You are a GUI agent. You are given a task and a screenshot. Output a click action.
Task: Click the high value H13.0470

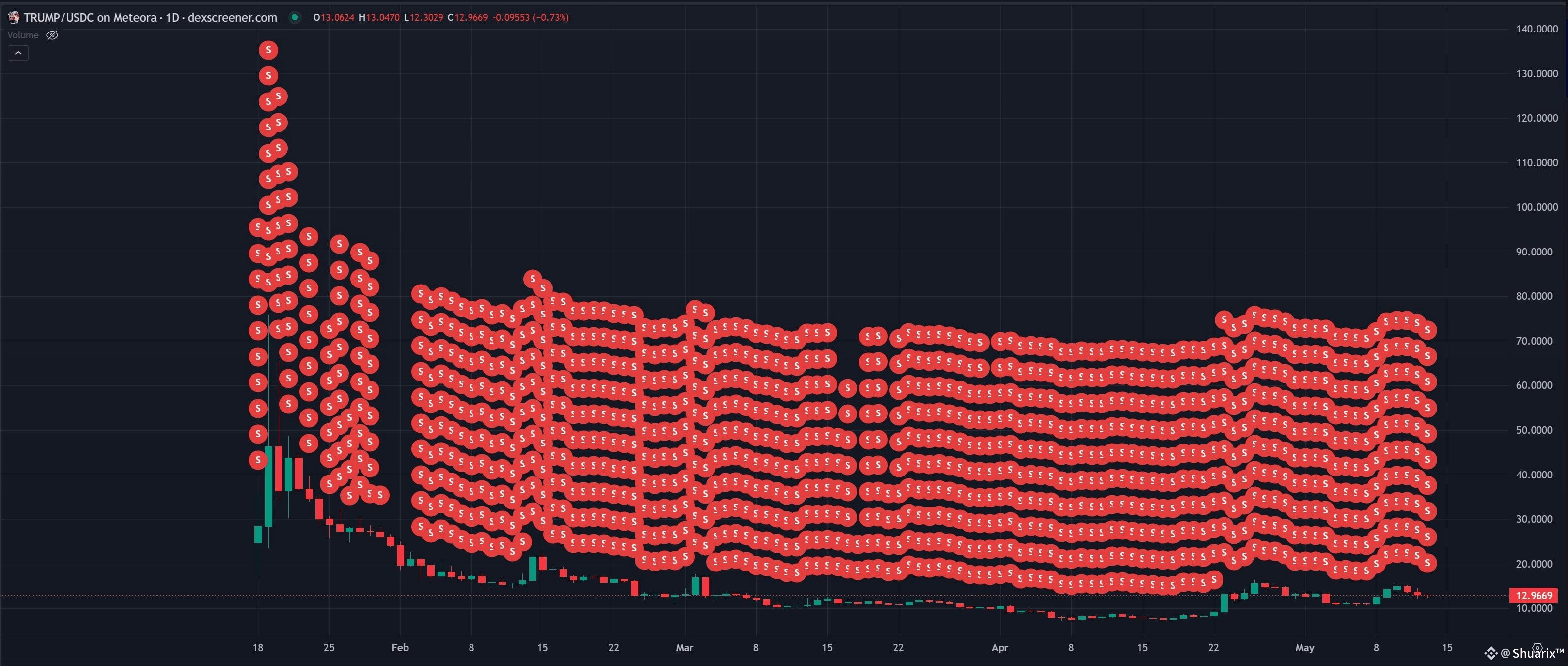(378, 18)
